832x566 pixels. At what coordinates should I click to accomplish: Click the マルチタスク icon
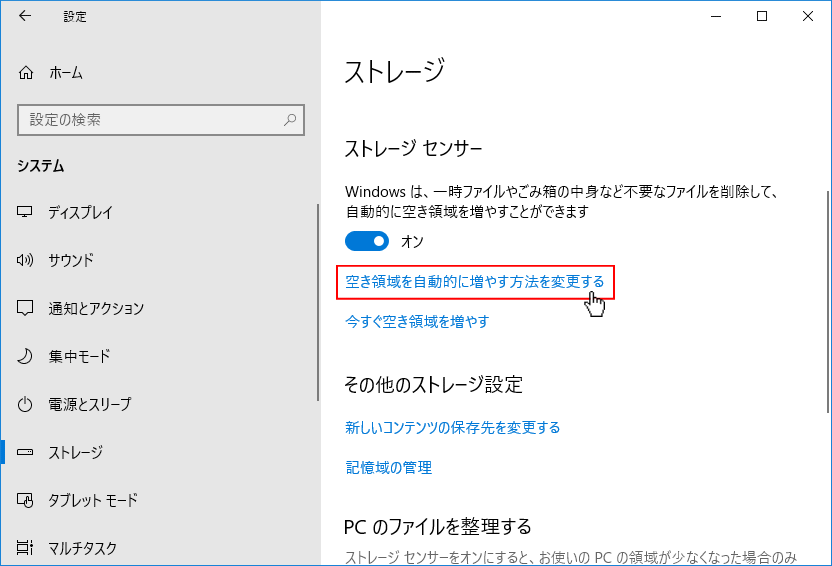coord(25,547)
